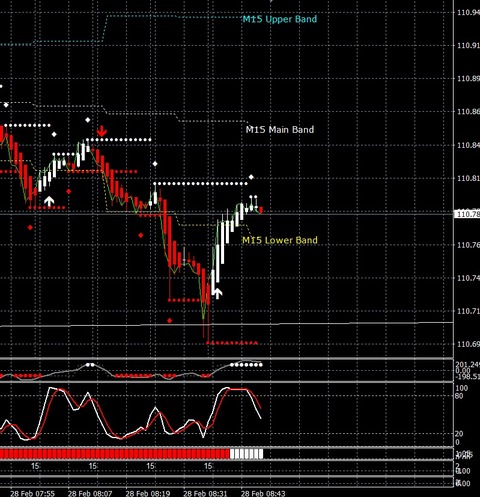480x497 pixels.
Task: Click the 28 Feb 08:07 time label
Action: coord(90,493)
